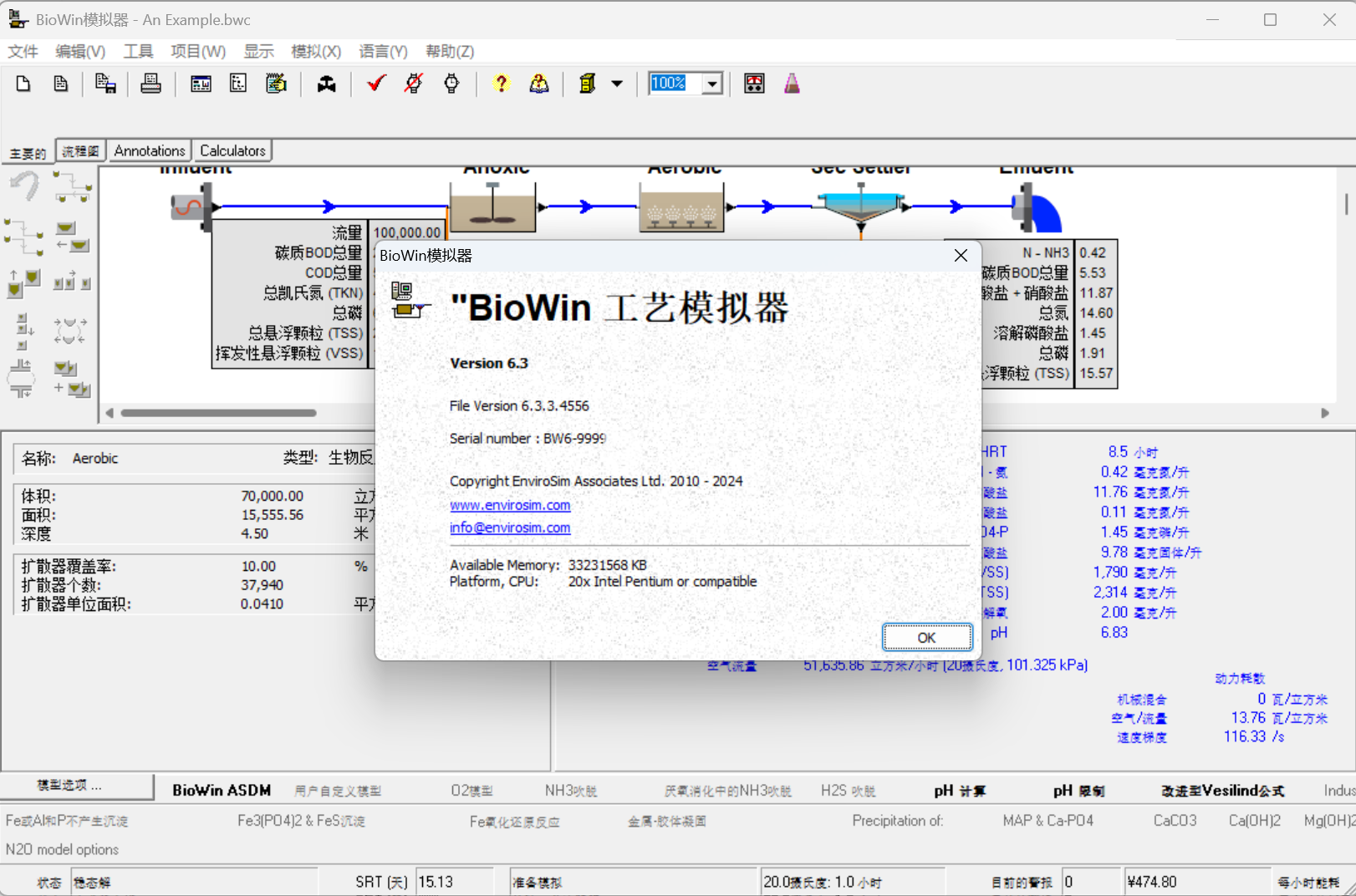Select the three small tanks right-arrow tool
This screenshot has height=896, width=1356.
72,283
